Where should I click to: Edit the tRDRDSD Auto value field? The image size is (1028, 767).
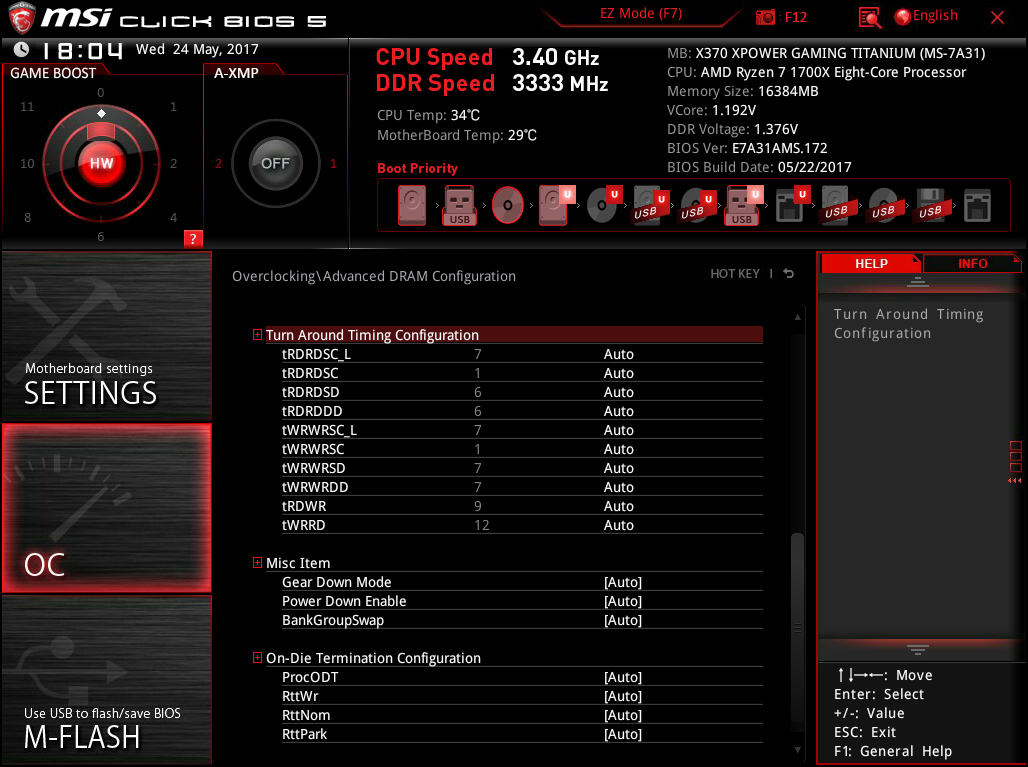[x=618, y=392]
